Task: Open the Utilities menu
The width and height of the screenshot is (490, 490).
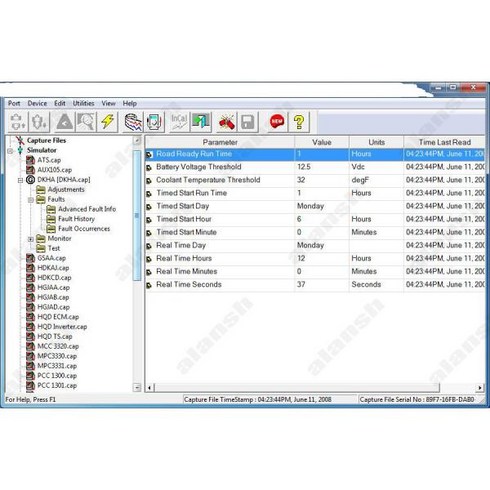Action: coord(83,103)
